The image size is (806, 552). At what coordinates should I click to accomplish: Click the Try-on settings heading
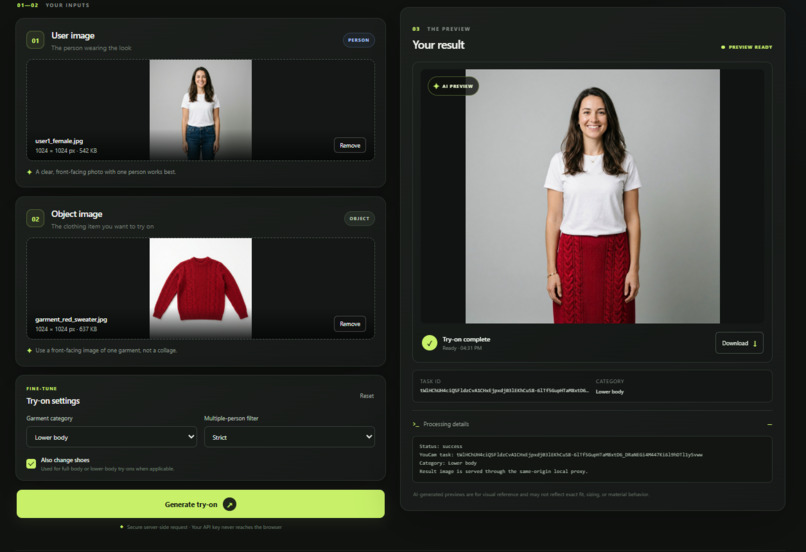click(x=53, y=401)
